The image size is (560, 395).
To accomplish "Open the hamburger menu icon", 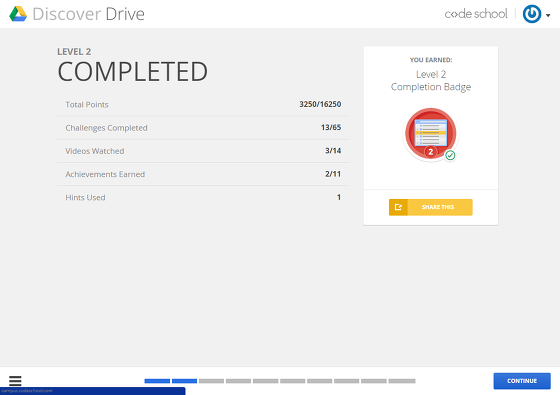I will [15, 381].
